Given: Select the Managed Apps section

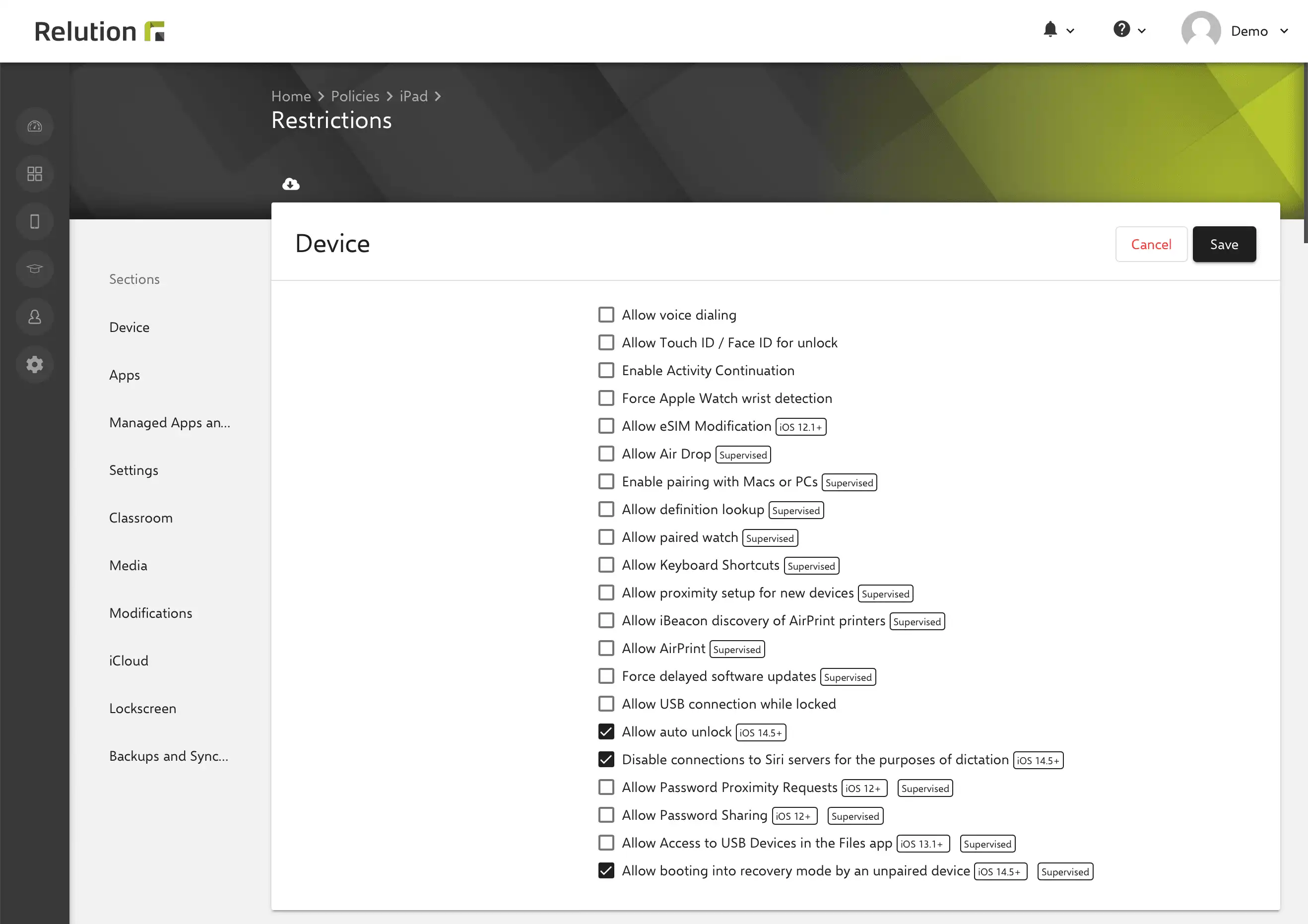Looking at the screenshot, I should click(x=170, y=423).
